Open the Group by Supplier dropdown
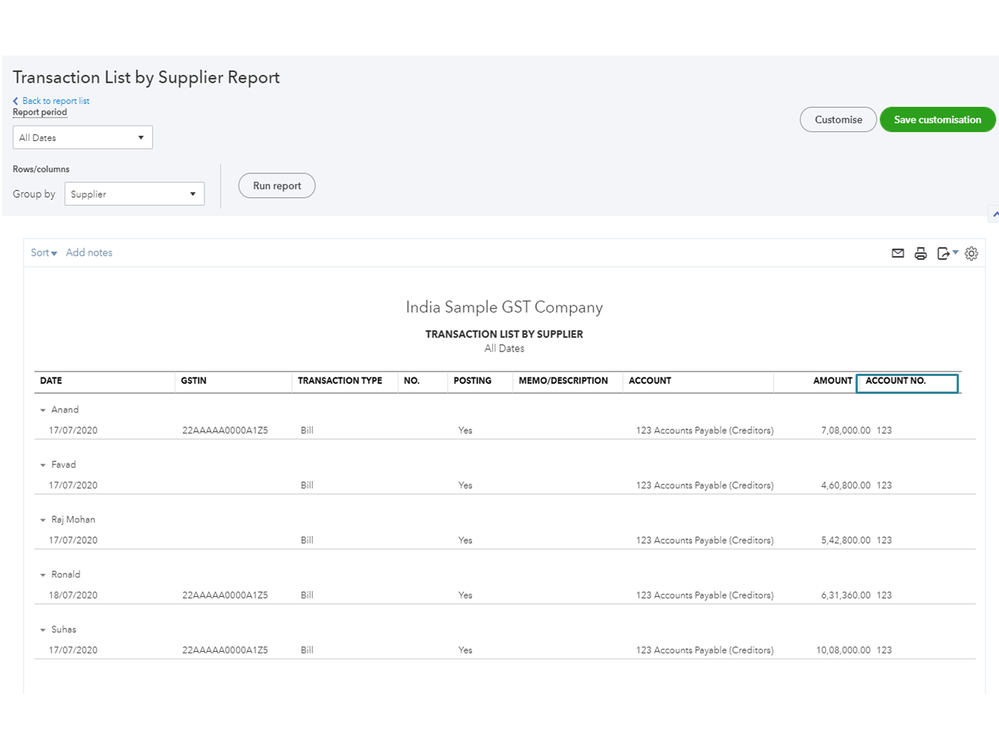Screen dimensions: 999x749 tap(134, 194)
